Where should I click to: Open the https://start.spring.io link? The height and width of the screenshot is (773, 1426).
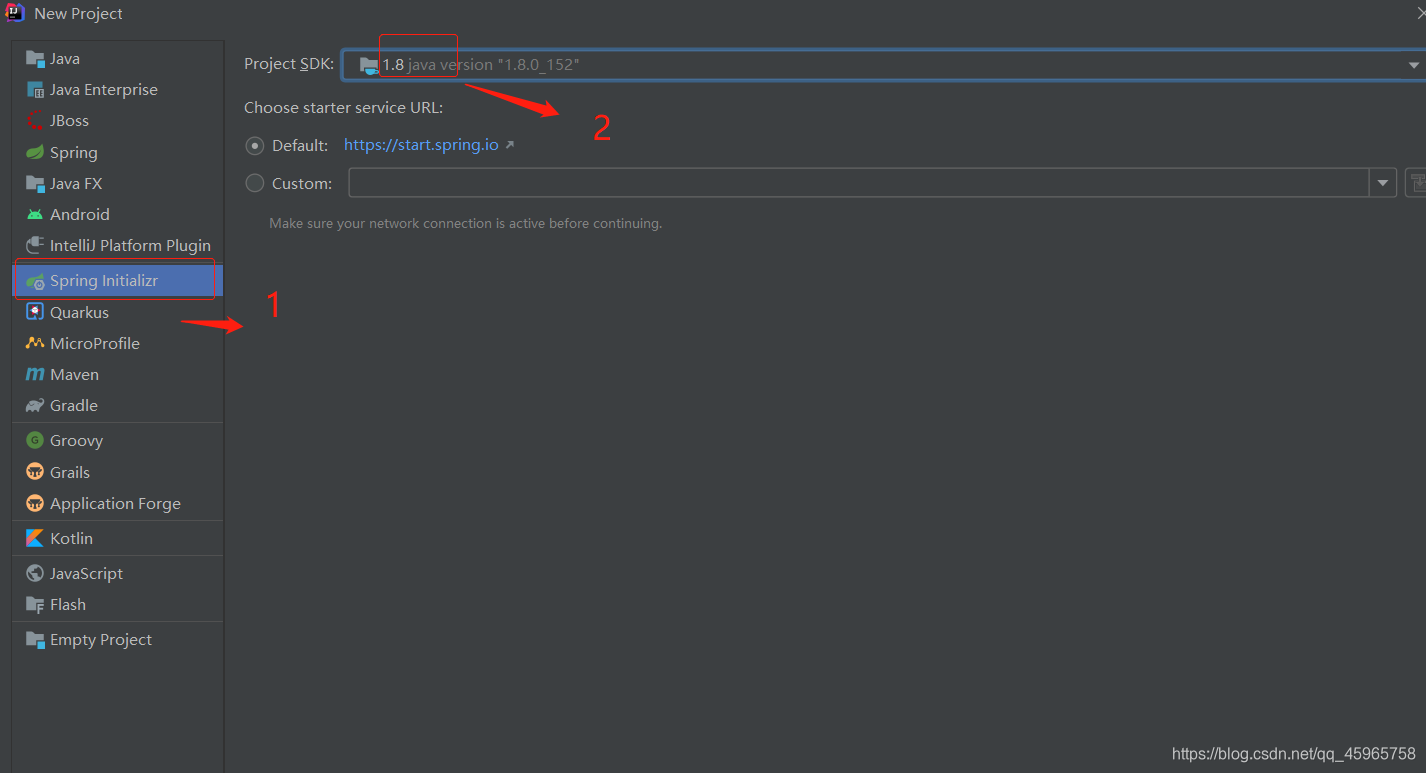421,145
